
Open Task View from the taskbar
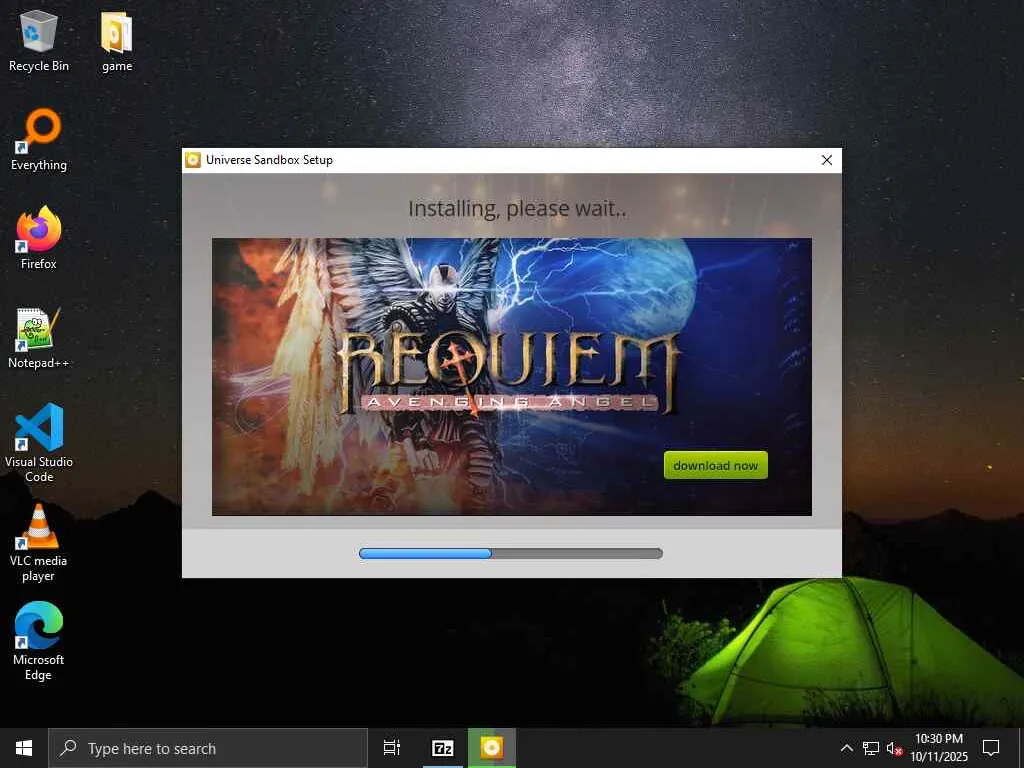pyautogui.click(x=392, y=748)
